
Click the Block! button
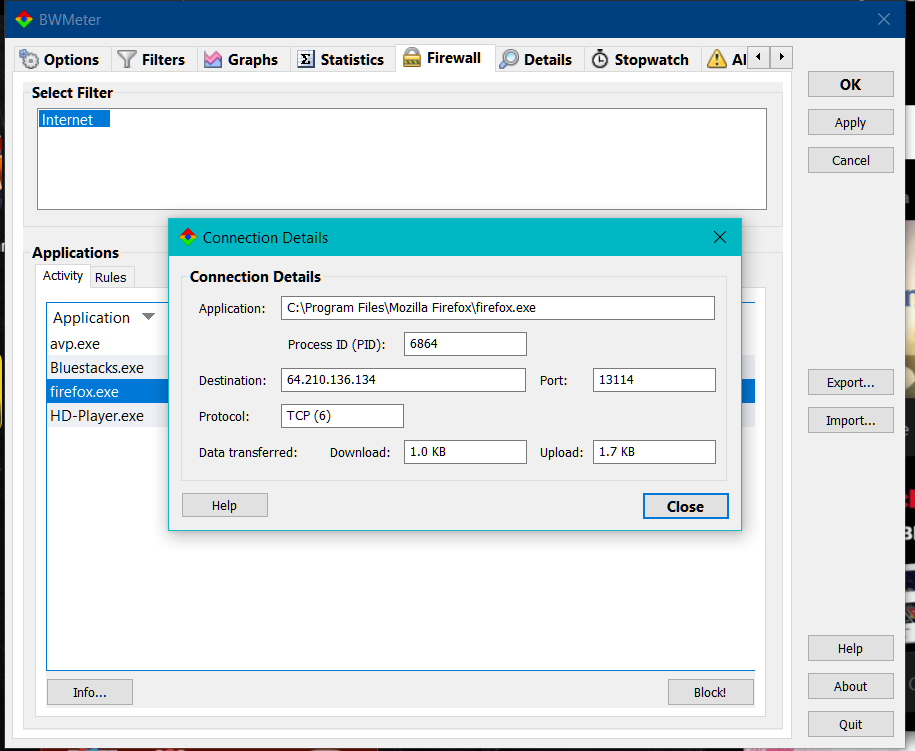(710, 692)
